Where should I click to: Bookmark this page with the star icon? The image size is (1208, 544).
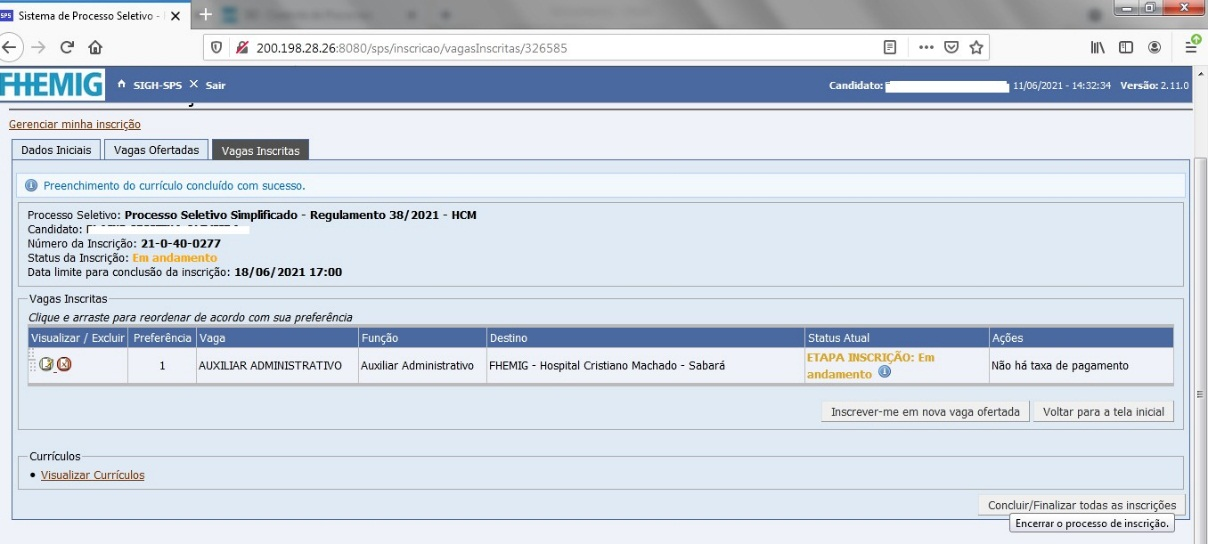click(976, 47)
